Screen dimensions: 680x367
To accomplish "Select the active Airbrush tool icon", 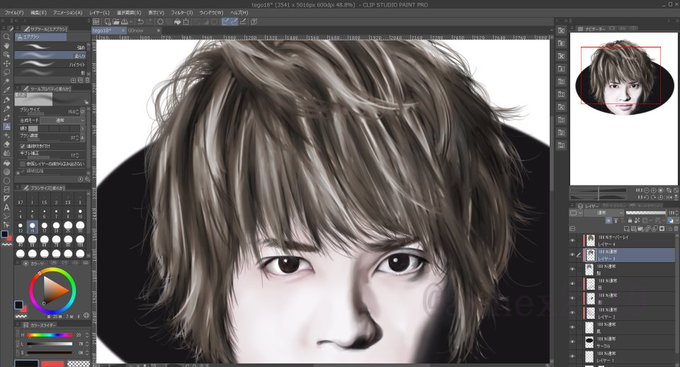I will pyautogui.click(x=7, y=126).
